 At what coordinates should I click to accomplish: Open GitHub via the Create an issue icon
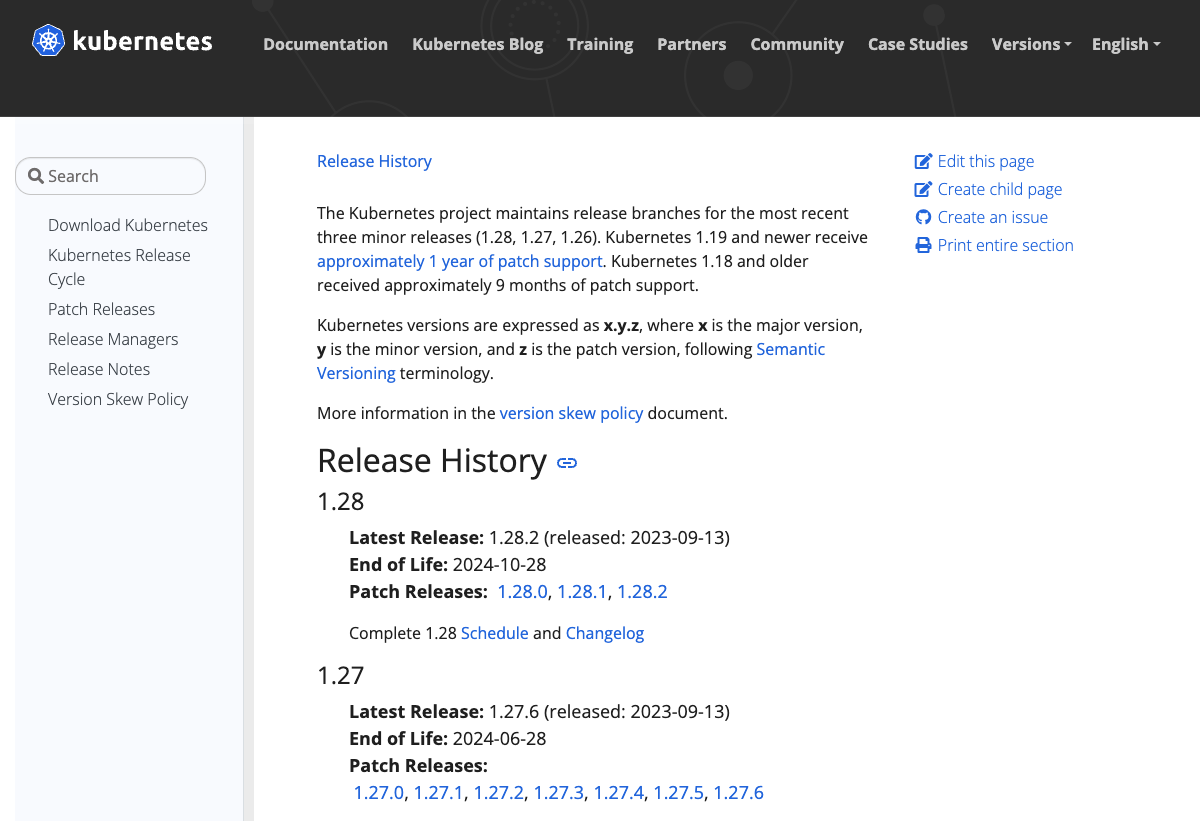(x=922, y=217)
